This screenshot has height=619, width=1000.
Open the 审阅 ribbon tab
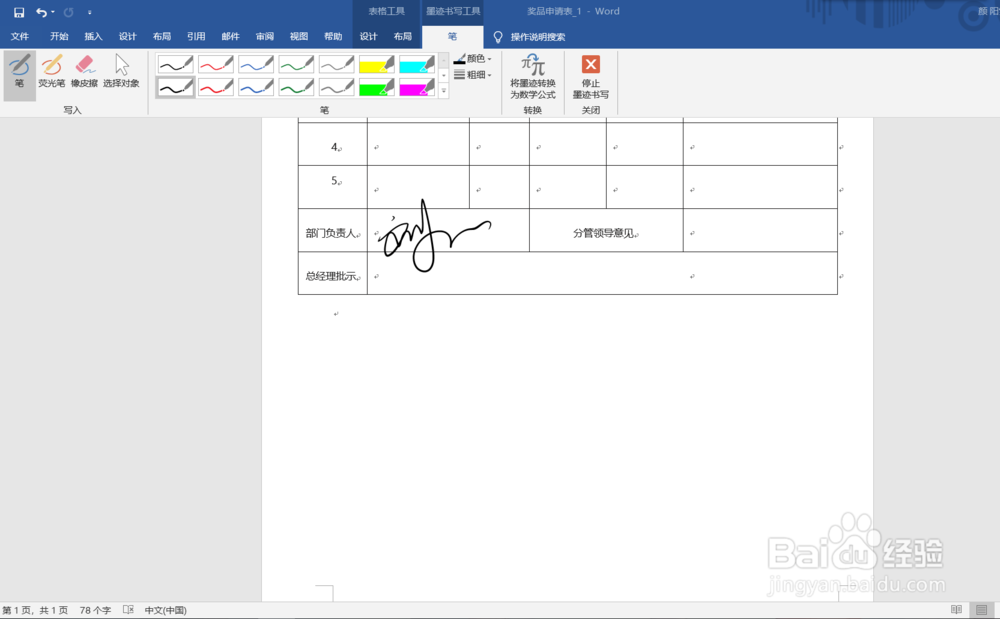[264, 36]
